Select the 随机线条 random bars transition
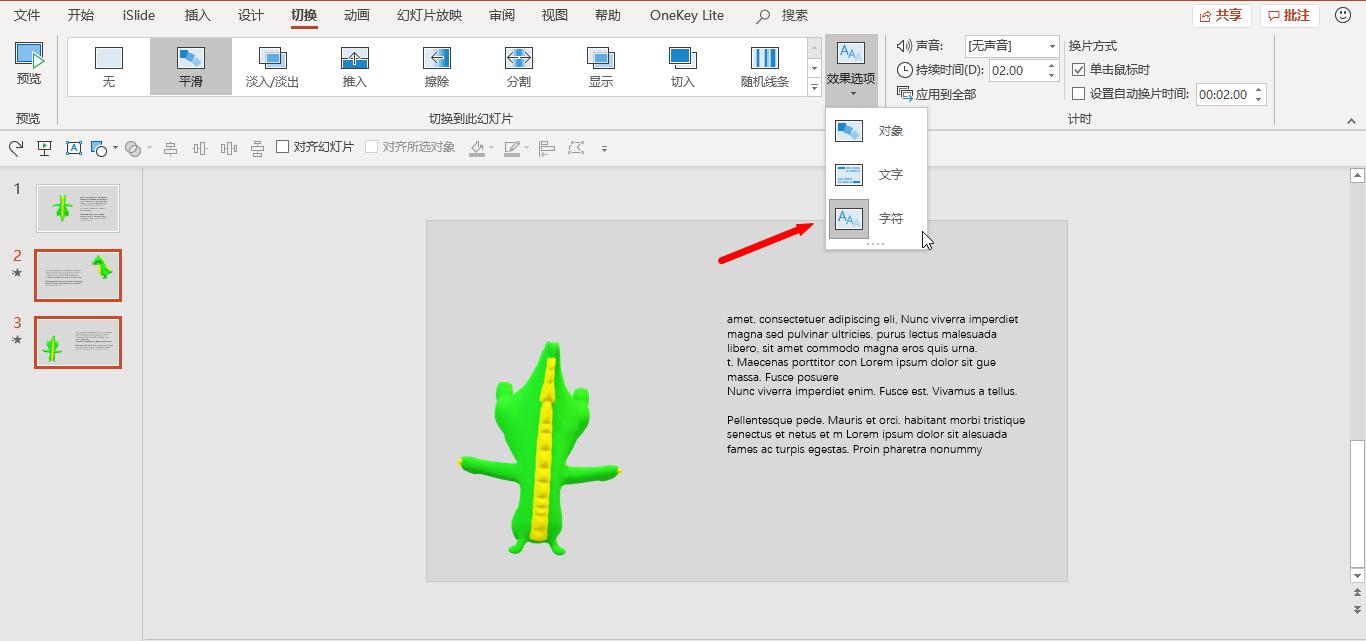Image resolution: width=1366 pixels, height=641 pixels. [x=765, y=67]
